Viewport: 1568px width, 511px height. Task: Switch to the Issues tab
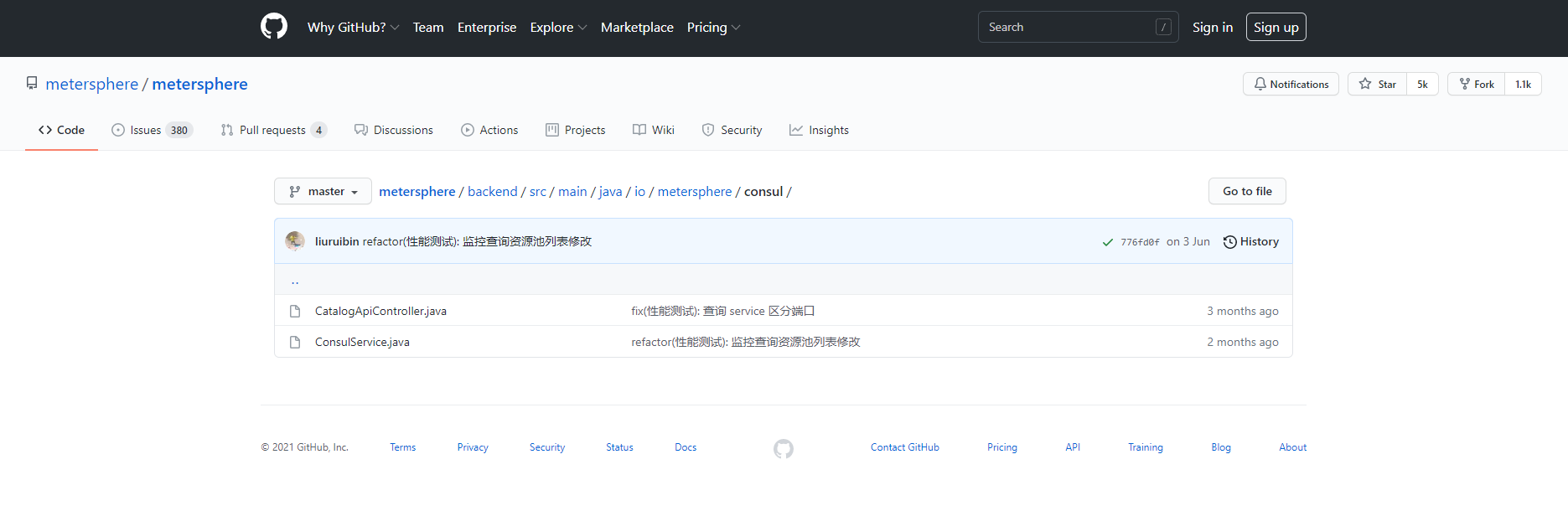152,130
